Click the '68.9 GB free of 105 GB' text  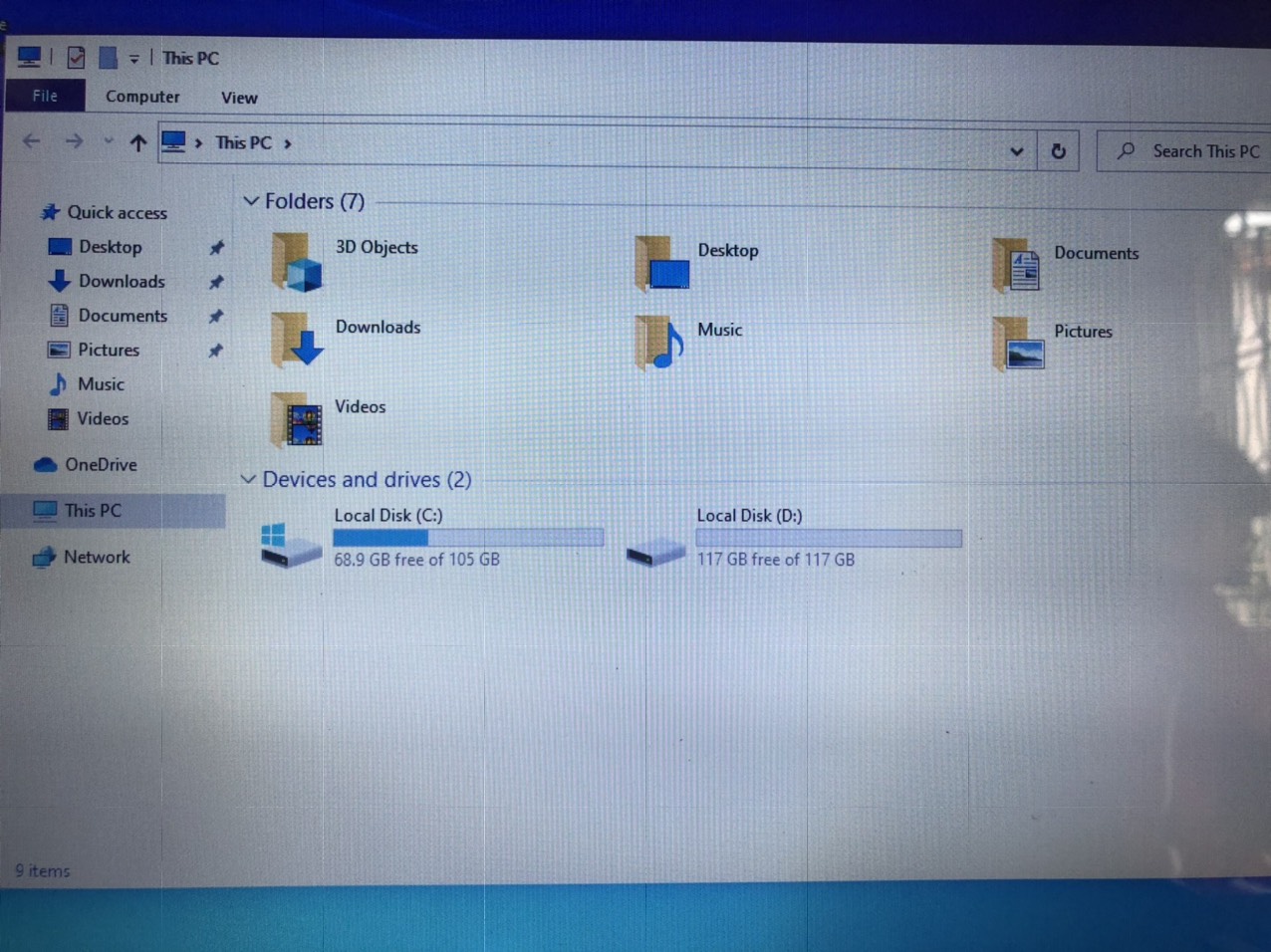(416, 560)
